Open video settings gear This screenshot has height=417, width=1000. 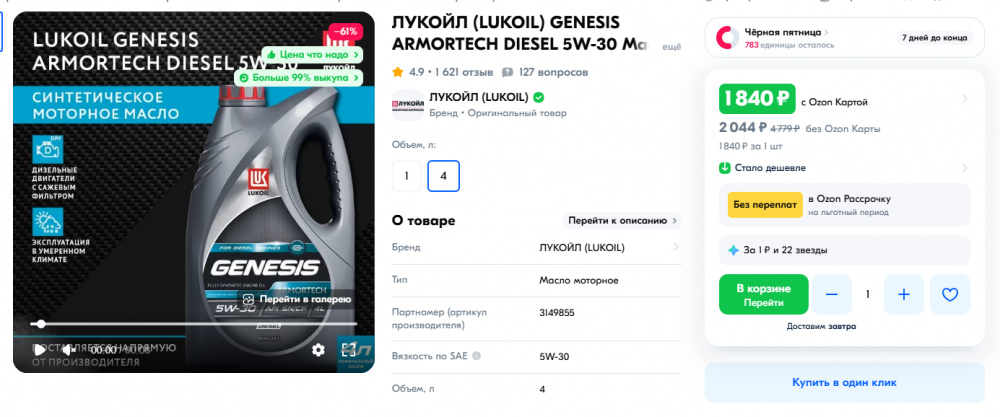click(318, 349)
